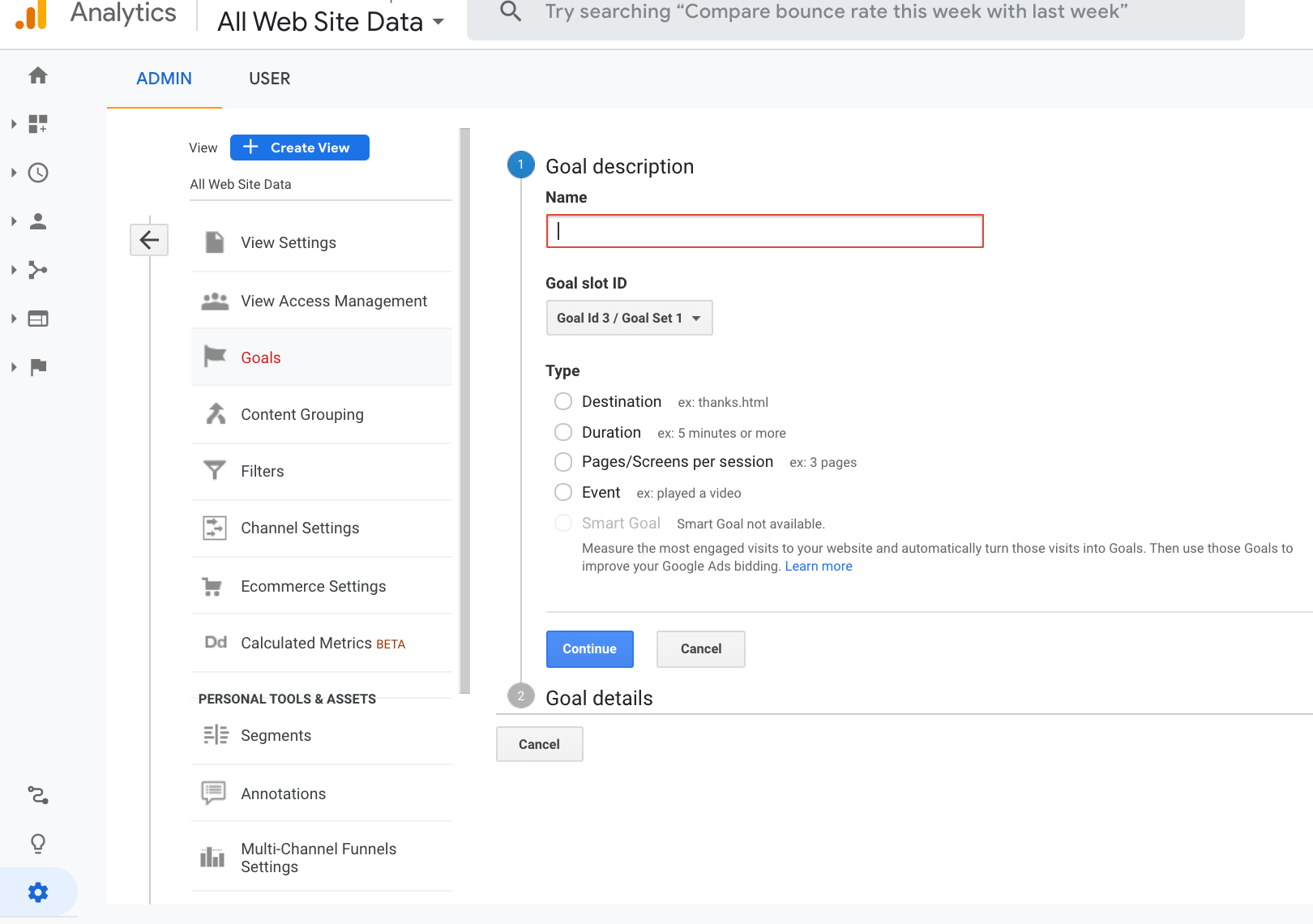The height and width of the screenshot is (924, 1313).
Task: Open the Home icon in left sidebar
Action: tap(38, 75)
